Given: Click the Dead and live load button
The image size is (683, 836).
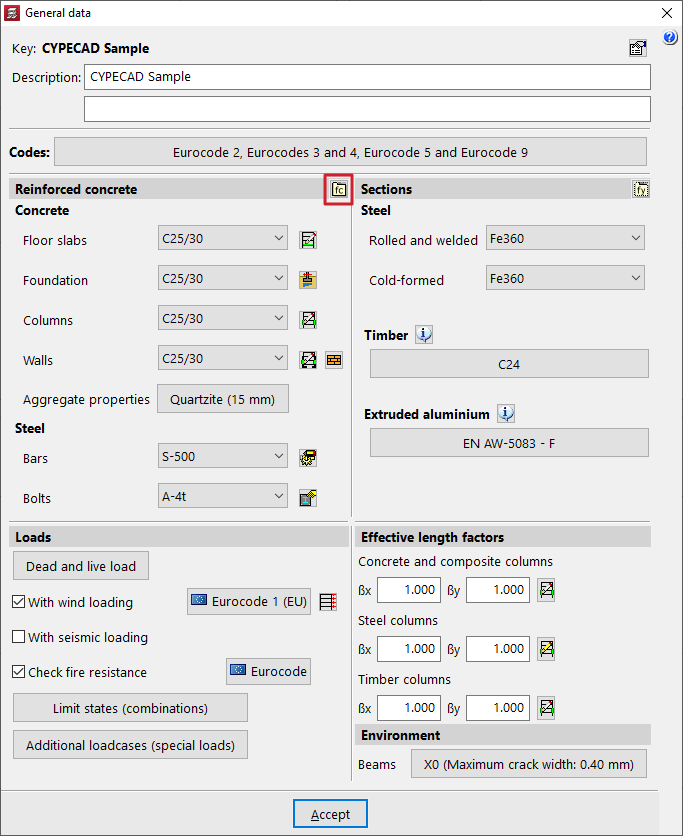Looking at the screenshot, I should (x=81, y=566).
